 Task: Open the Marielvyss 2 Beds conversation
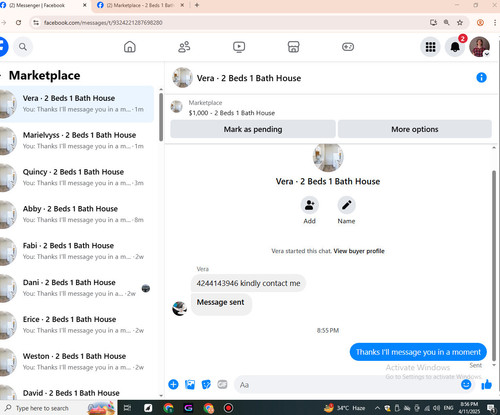point(77,140)
